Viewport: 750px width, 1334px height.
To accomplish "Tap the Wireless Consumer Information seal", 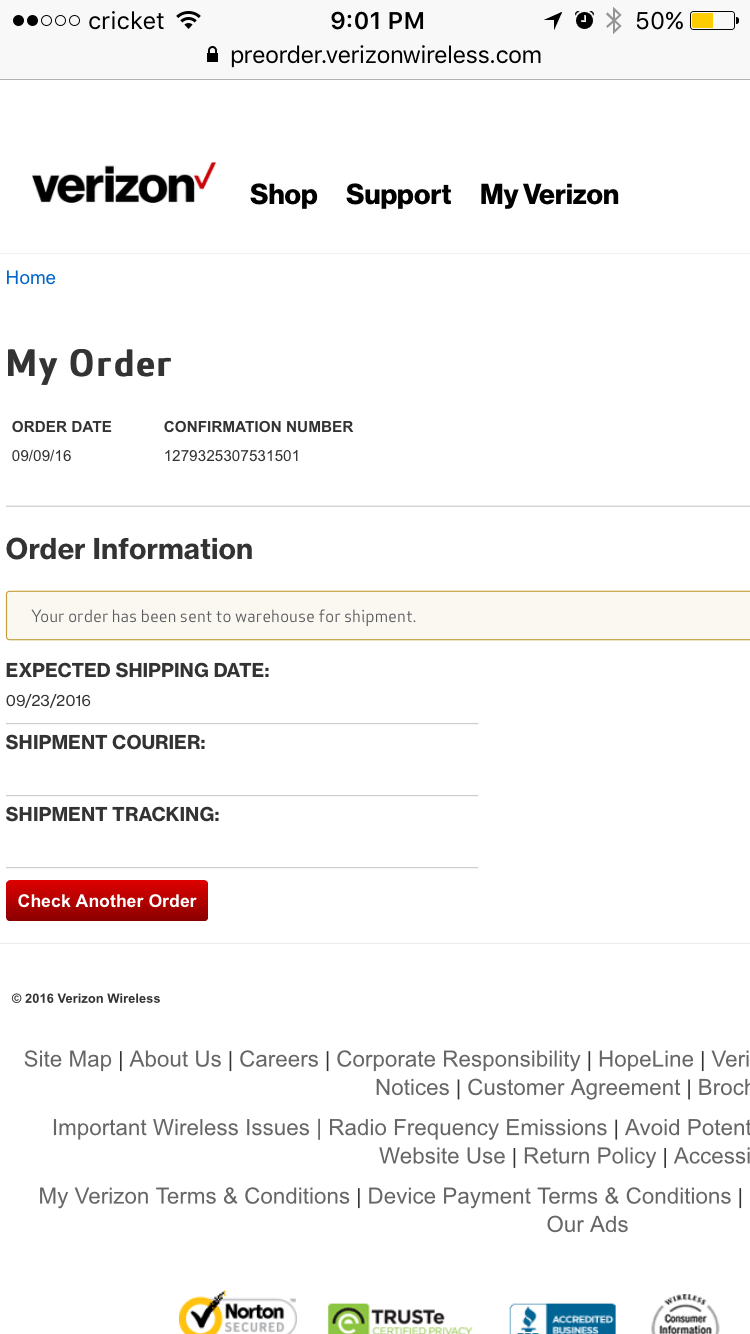I will (685, 1314).
